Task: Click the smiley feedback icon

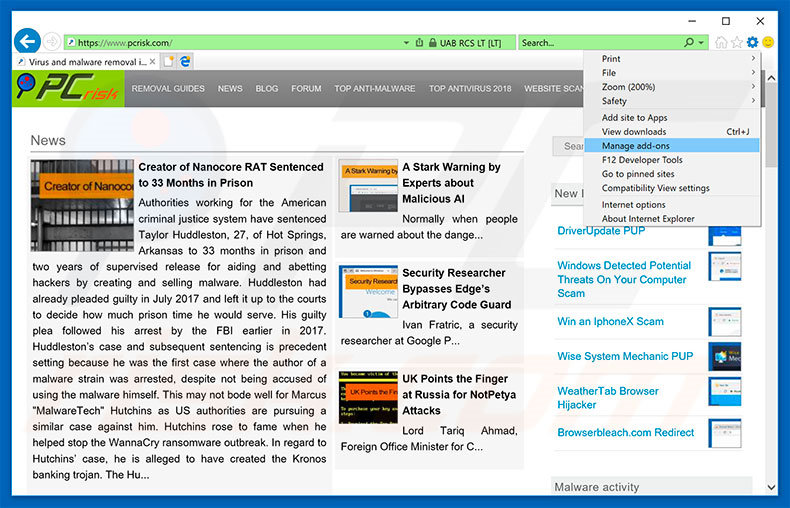Action: point(768,43)
